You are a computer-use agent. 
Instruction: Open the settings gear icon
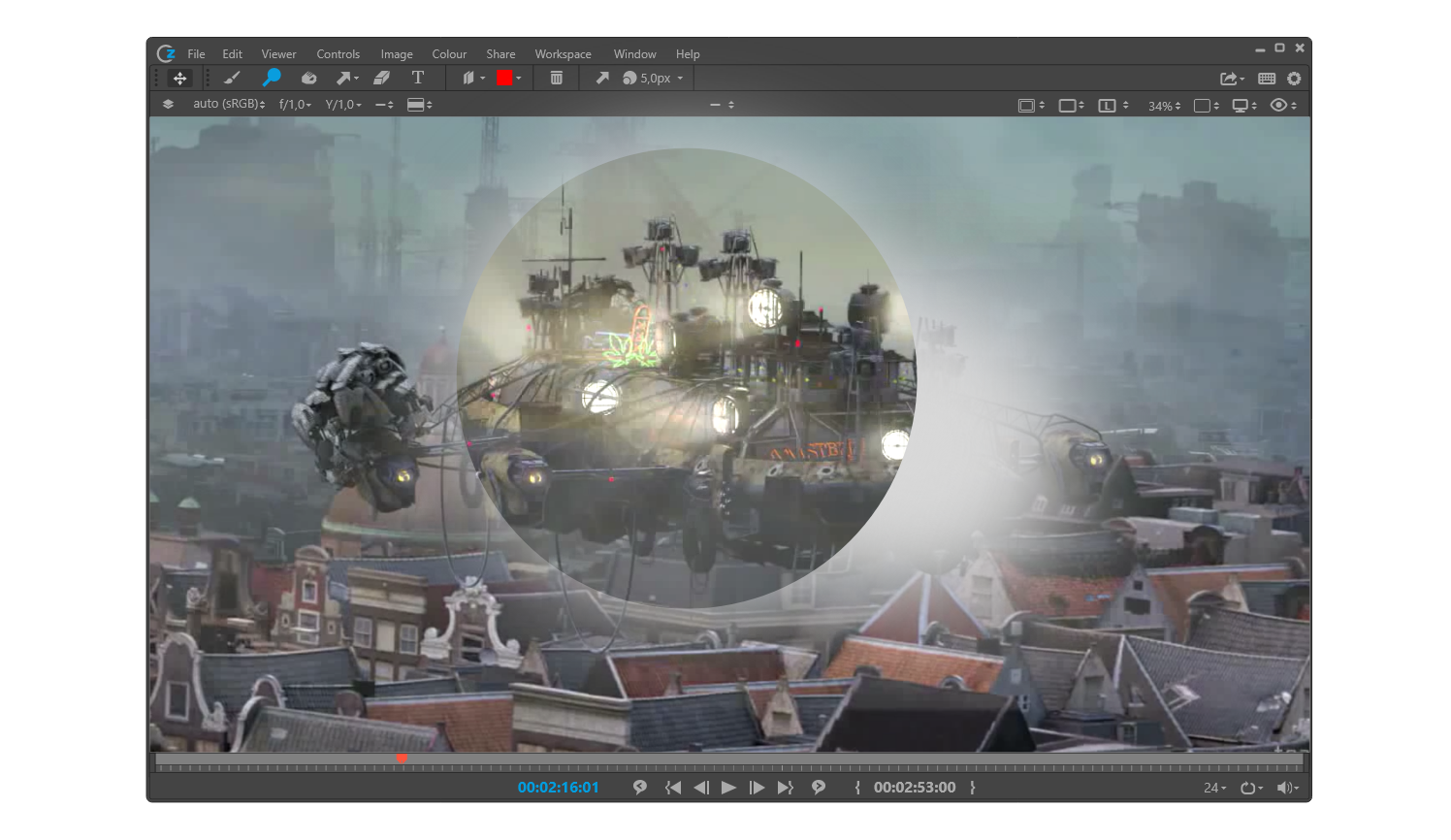coord(1294,79)
